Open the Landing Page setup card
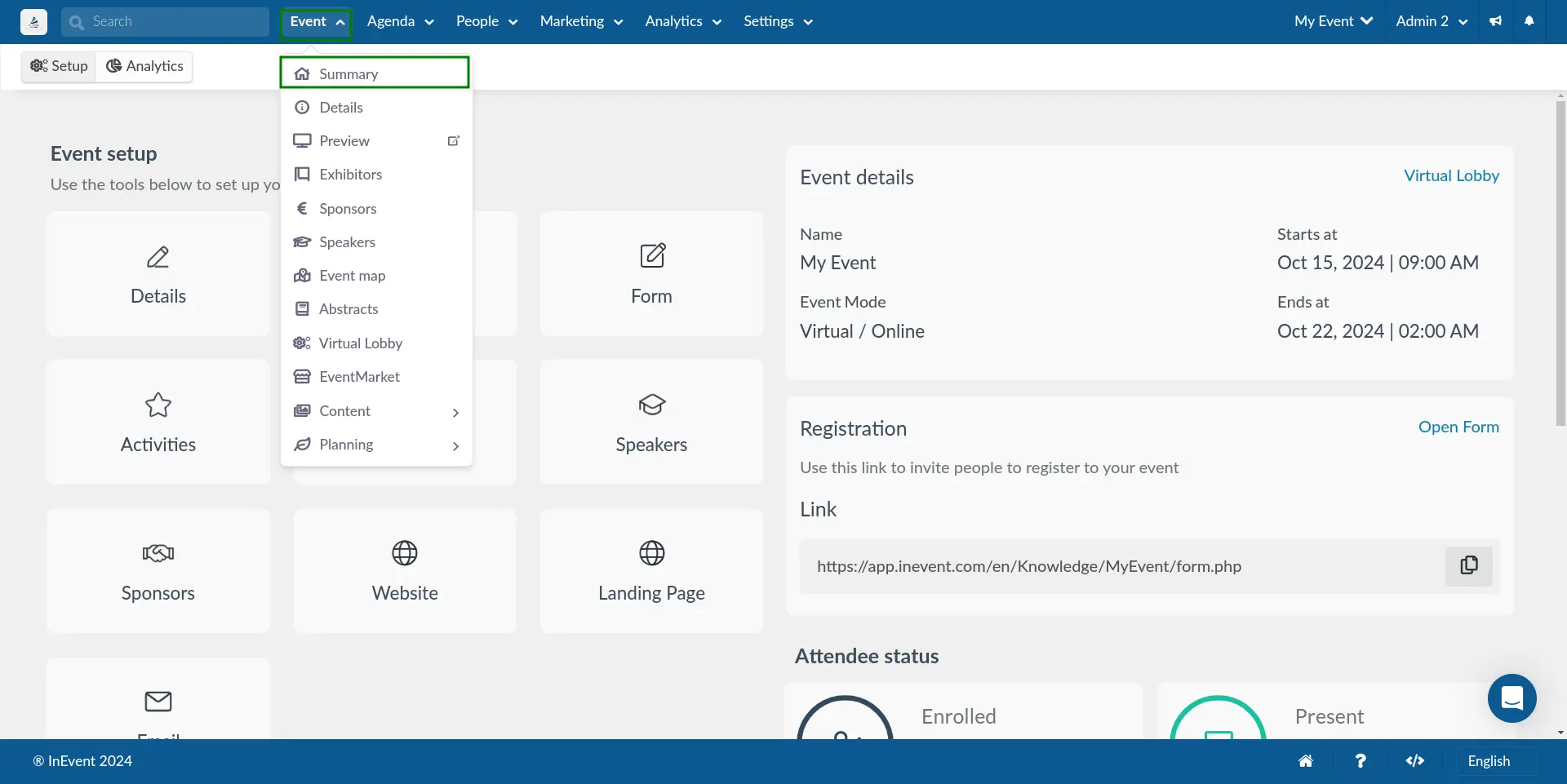Screen dimensions: 1567x784 click(651, 571)
